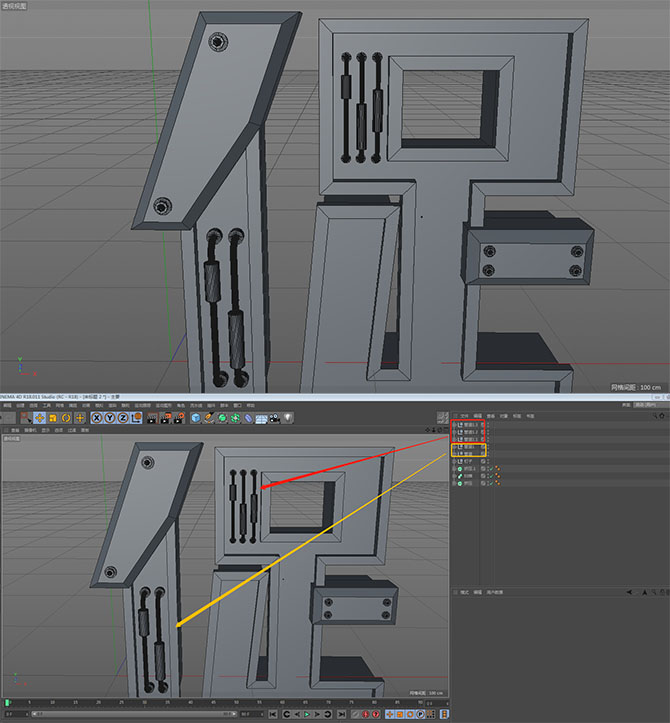This screenshot has height=723, width=670.
Task: Render the active view
Action: [152, 418]
